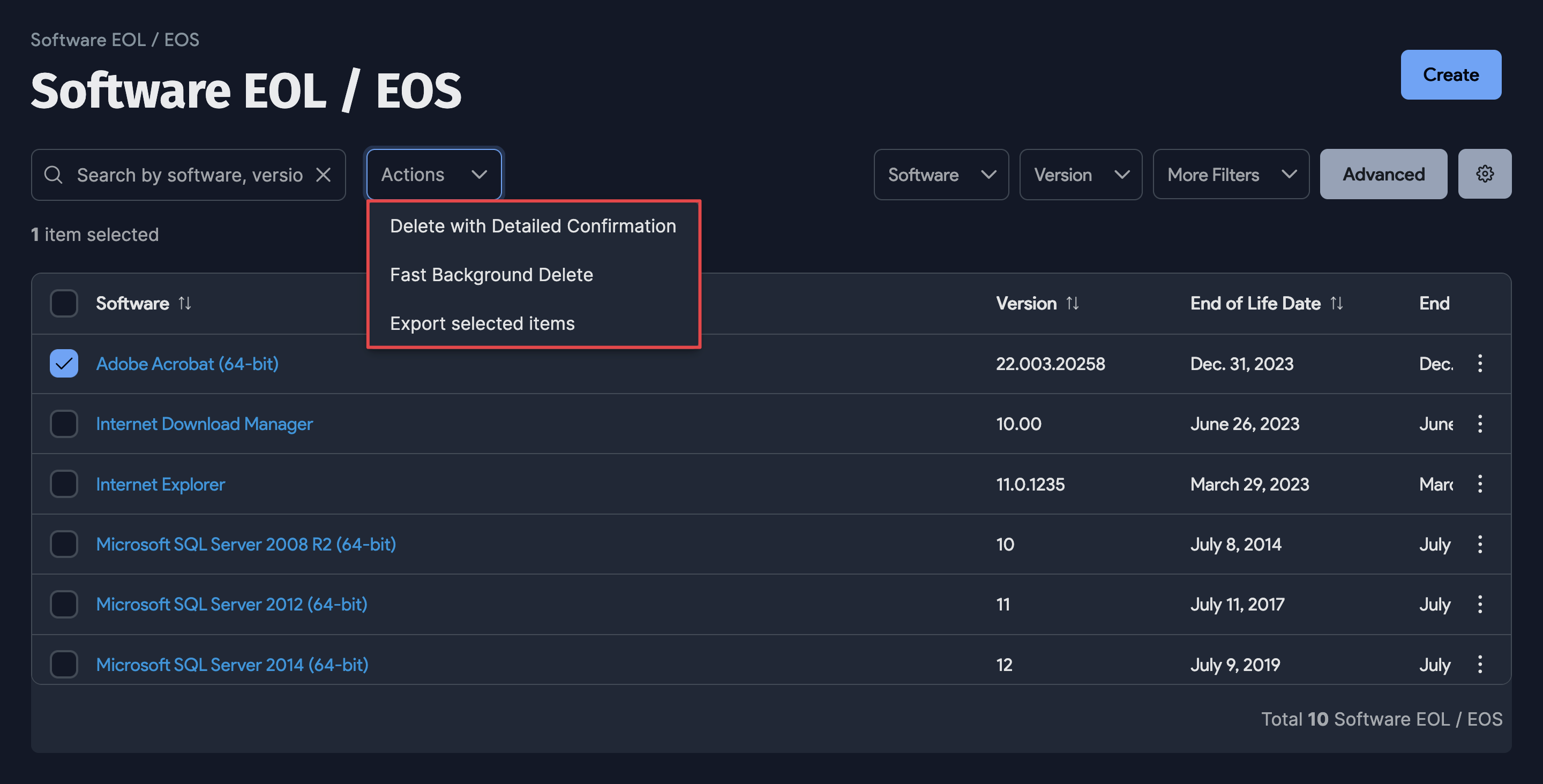The width and height of the screenshot is (1543, 784).
Task: Select all rows with the header checkbox
Action: pos(64,303)
